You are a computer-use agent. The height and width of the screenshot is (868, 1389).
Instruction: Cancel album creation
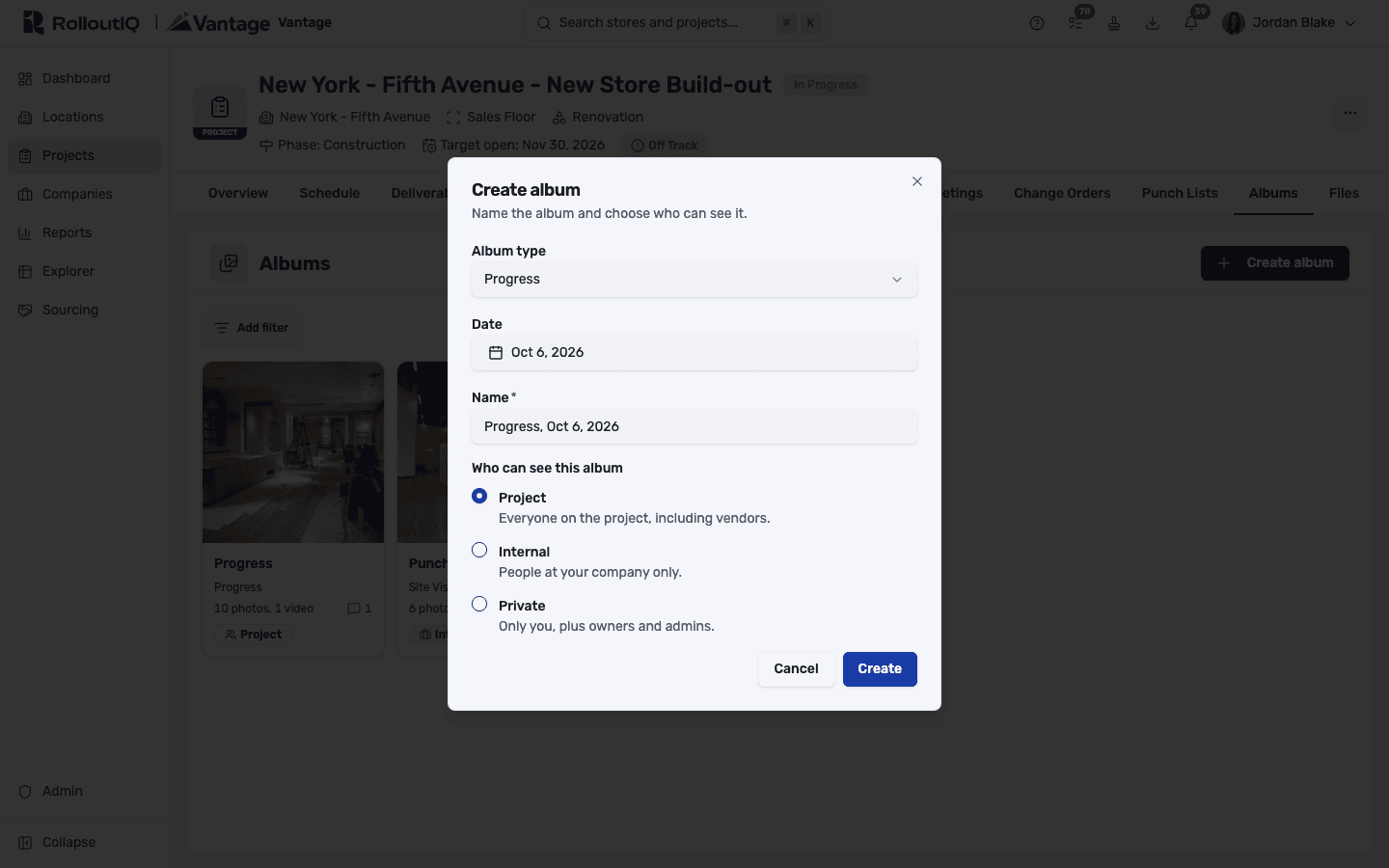click(x=796, y=669)
